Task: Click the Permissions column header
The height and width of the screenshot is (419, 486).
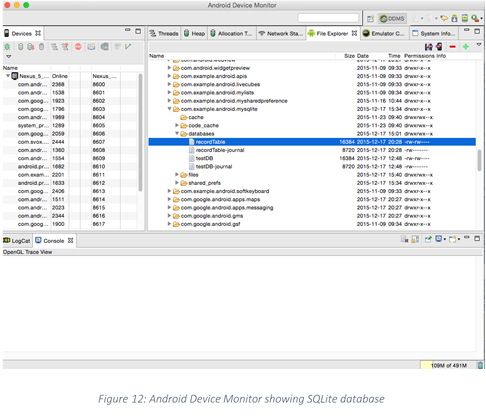Action: tap(419, 56)
